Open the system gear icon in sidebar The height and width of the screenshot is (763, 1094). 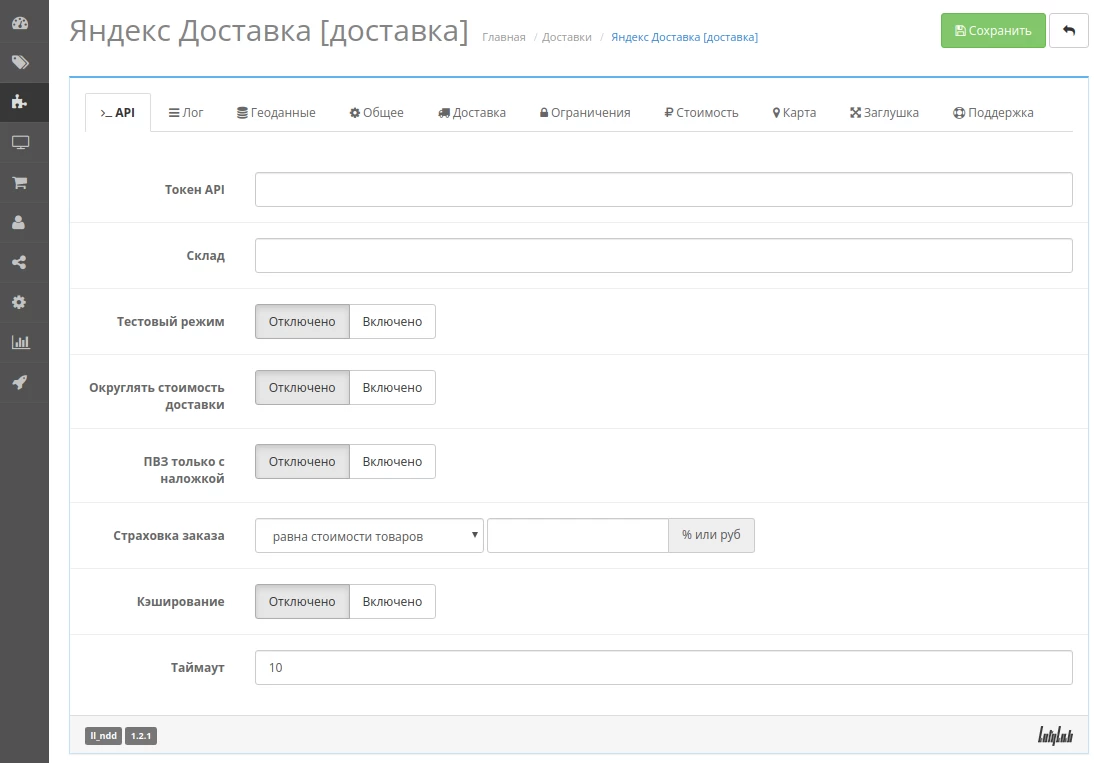click(20, 302)
